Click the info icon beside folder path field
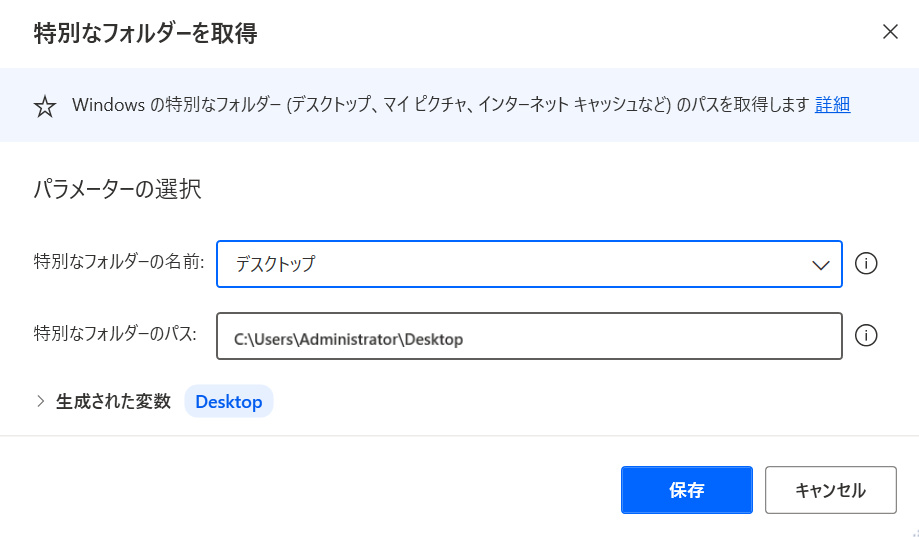 pyautogui.click(x=866, y=336)
